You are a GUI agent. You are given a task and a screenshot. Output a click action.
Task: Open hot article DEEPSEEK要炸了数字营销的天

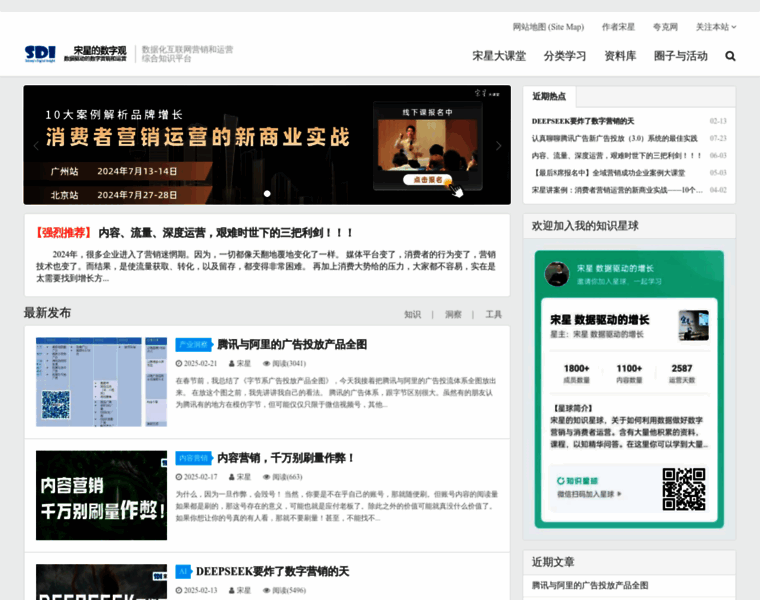coord(583,121)
